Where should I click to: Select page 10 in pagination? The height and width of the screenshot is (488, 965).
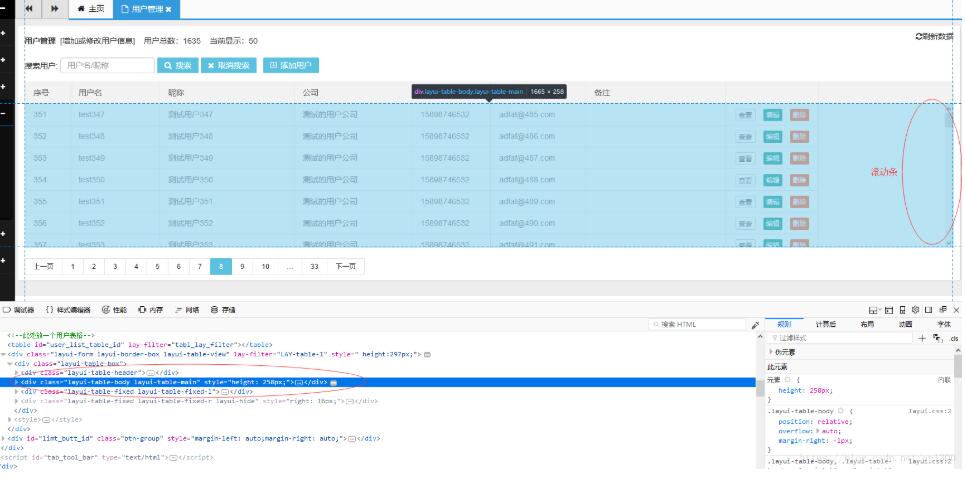click(265, 266)
